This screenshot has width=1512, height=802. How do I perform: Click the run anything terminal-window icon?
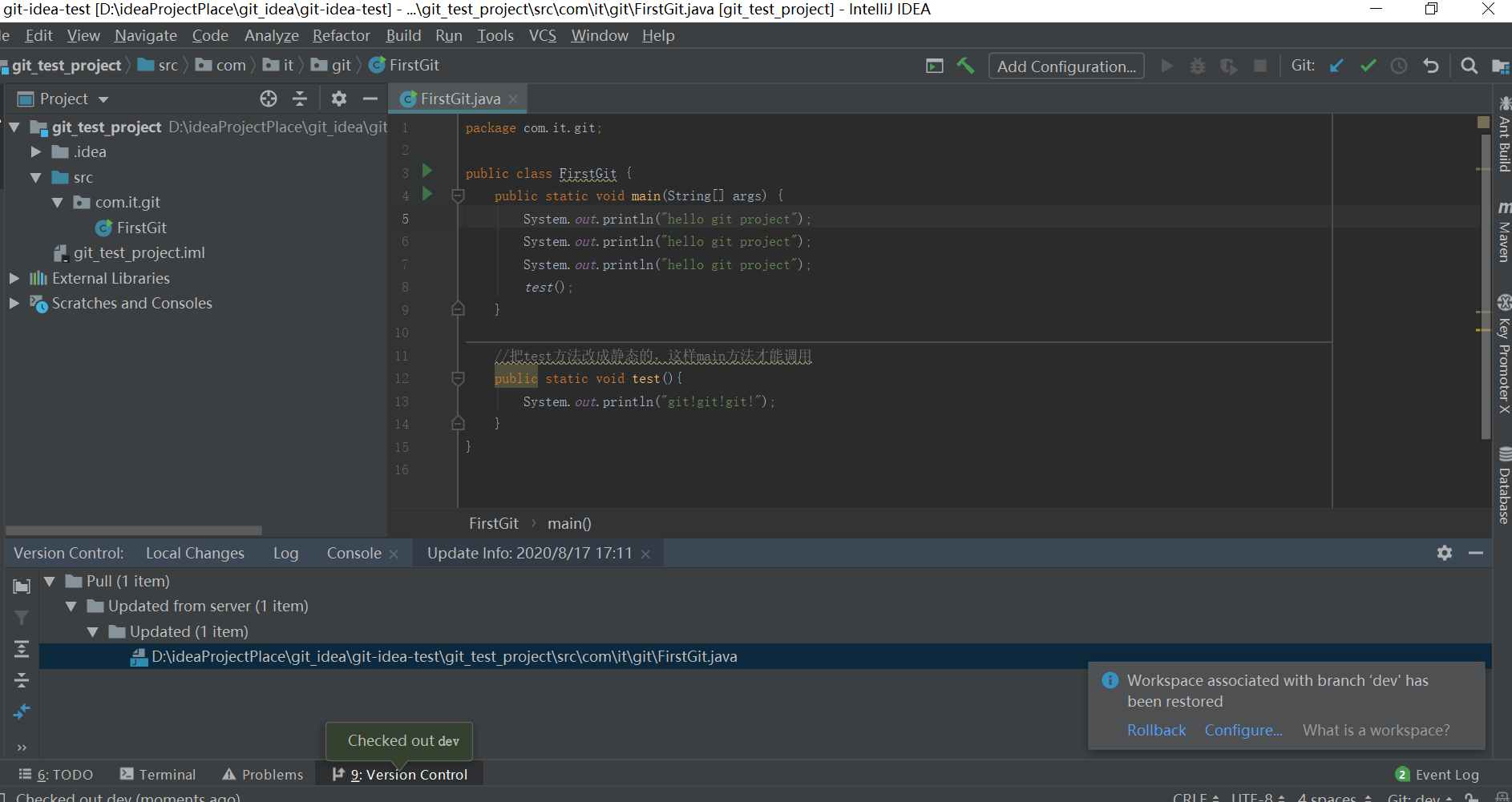click(x=935, y=66)
